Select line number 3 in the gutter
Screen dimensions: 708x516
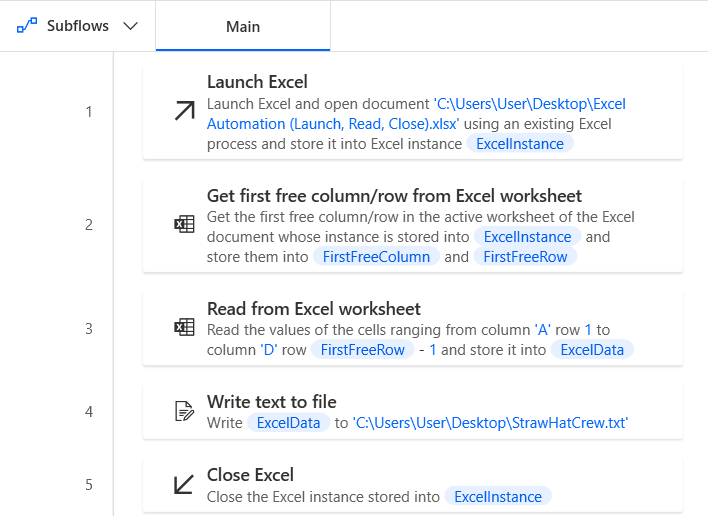click(88, 328)
